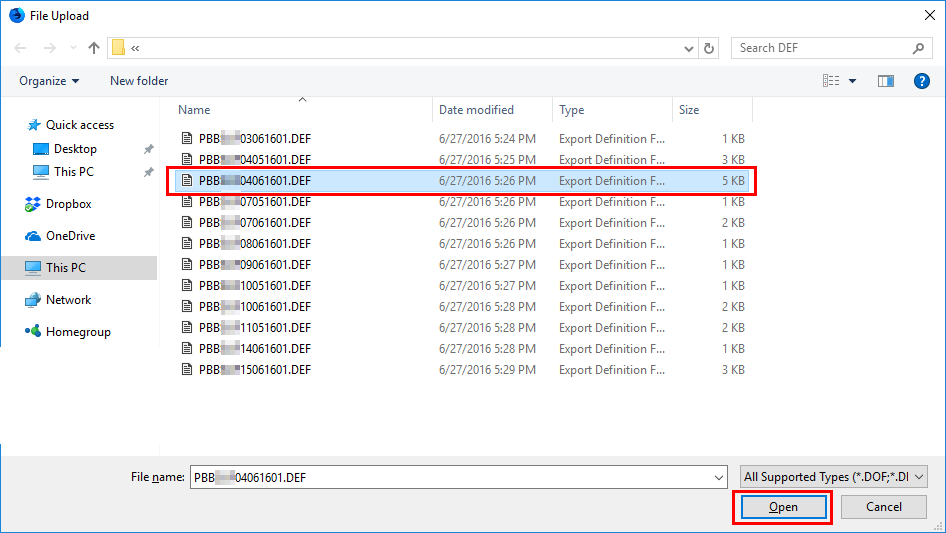Screen dimensions: 946x533
Task: Click the Up one level arrow
Action: coord(94,48)
